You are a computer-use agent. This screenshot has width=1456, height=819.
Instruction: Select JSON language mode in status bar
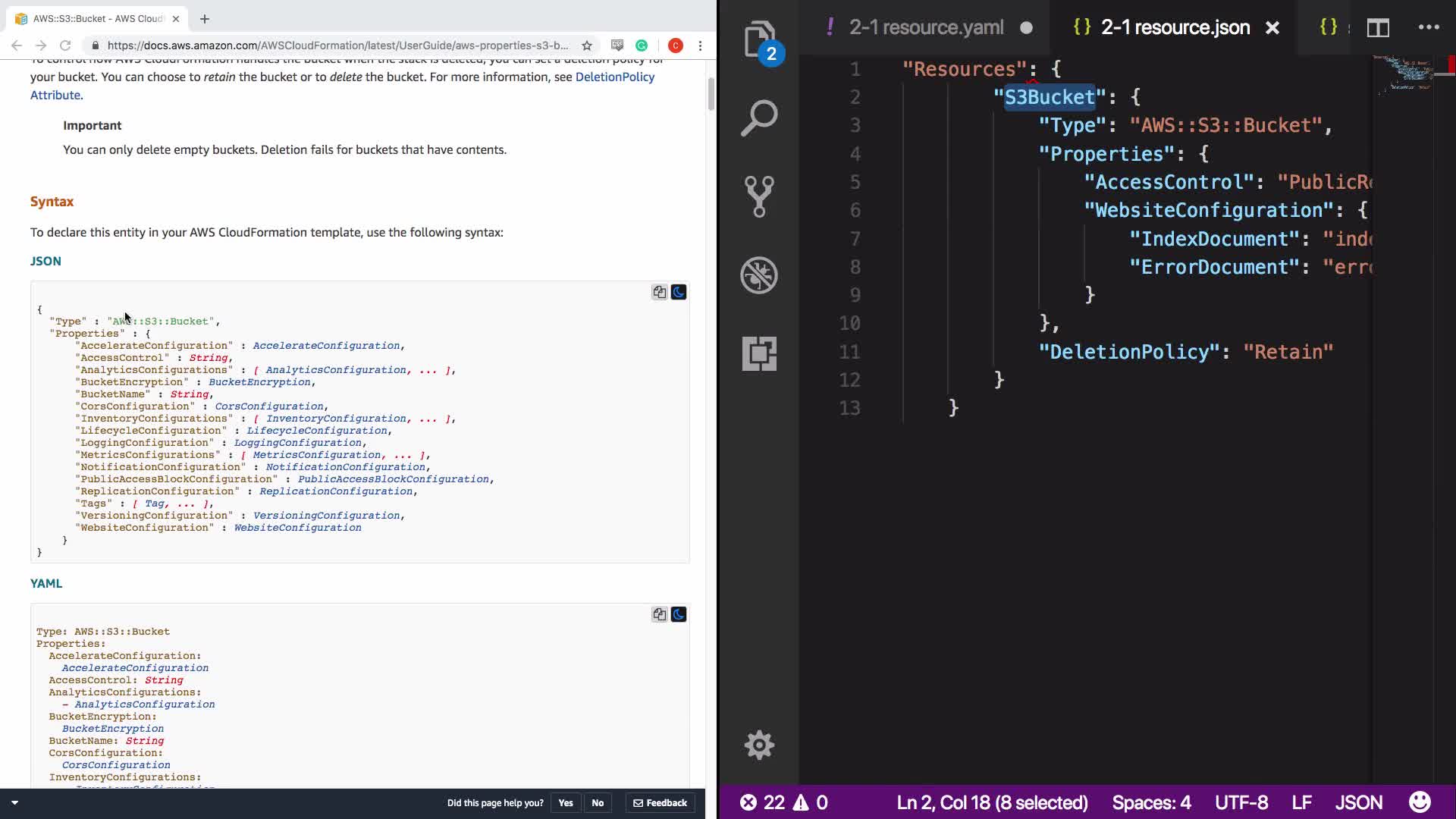click(1358, 802)
